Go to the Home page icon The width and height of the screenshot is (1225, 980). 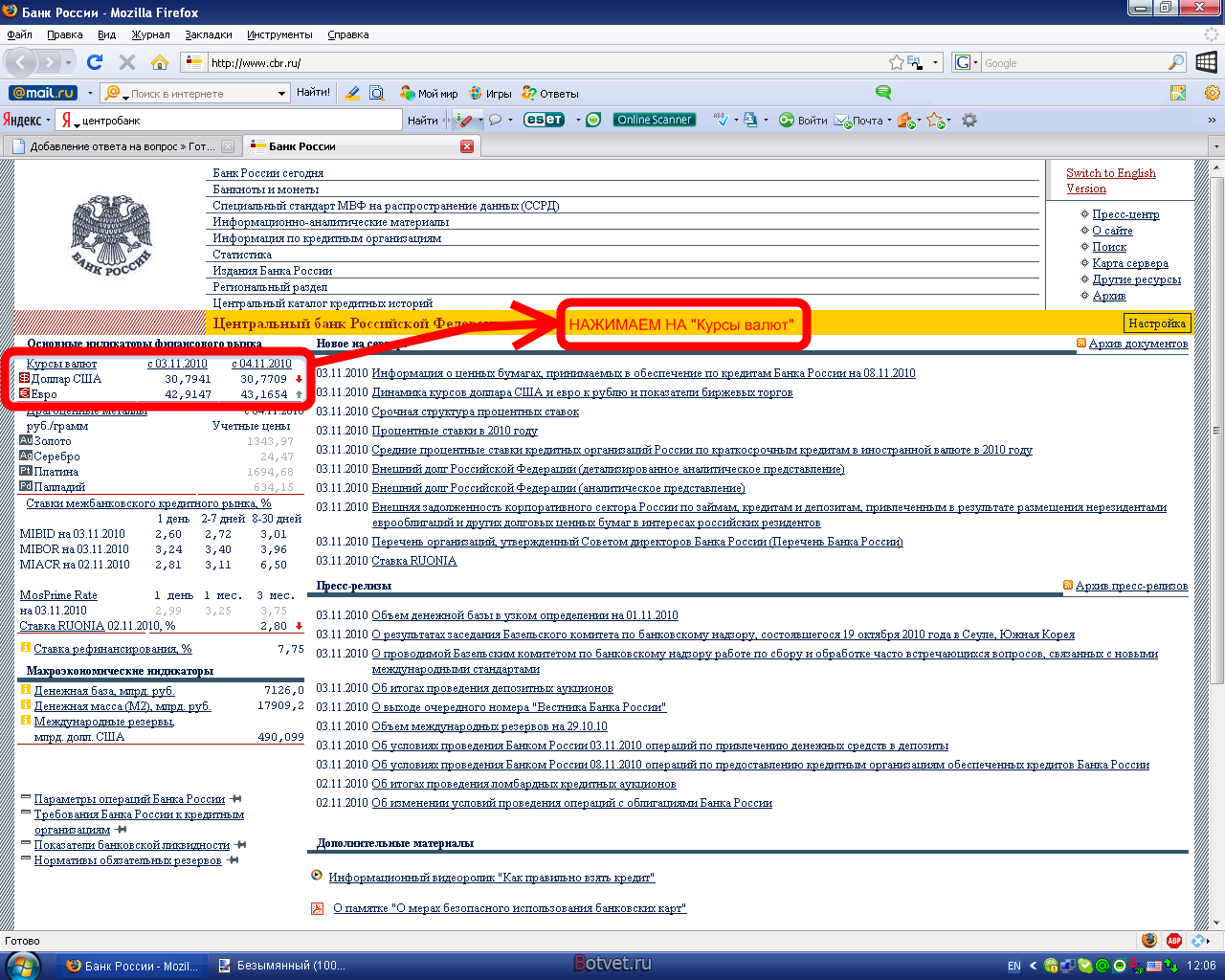click(160, 62)
